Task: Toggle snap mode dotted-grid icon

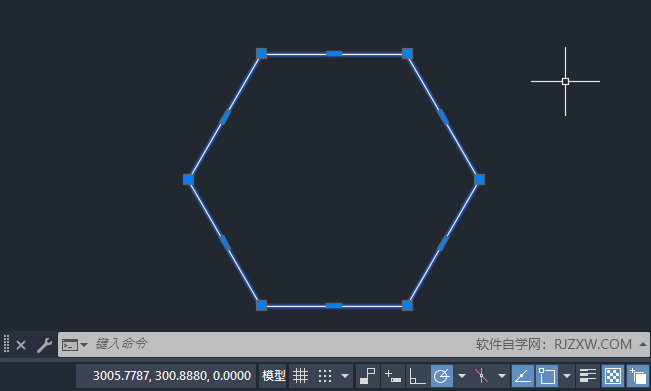Action: click(x=325, y=376)
